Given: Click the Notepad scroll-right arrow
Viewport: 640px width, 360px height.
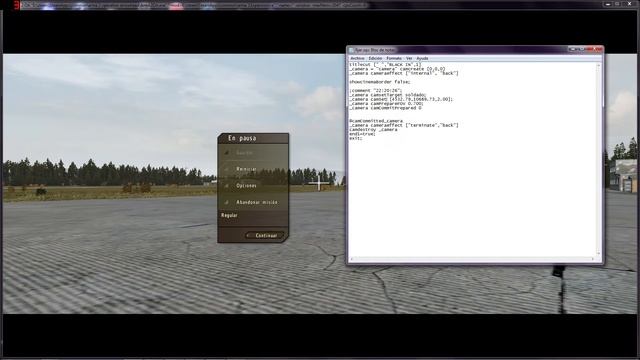Looking at the screenshot, I should (x=593, y=259).
